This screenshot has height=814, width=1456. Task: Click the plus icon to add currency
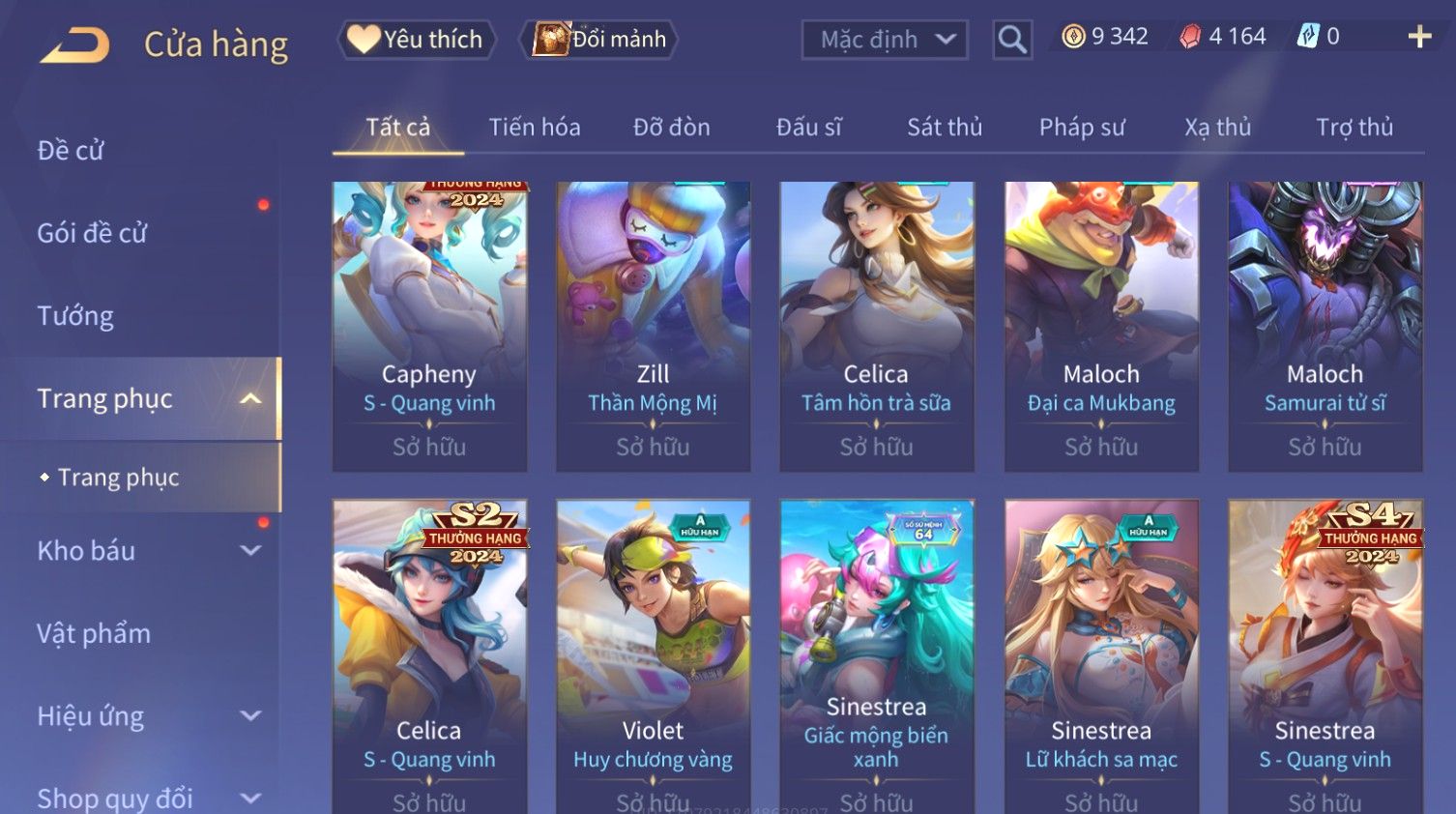[1419, 37]
